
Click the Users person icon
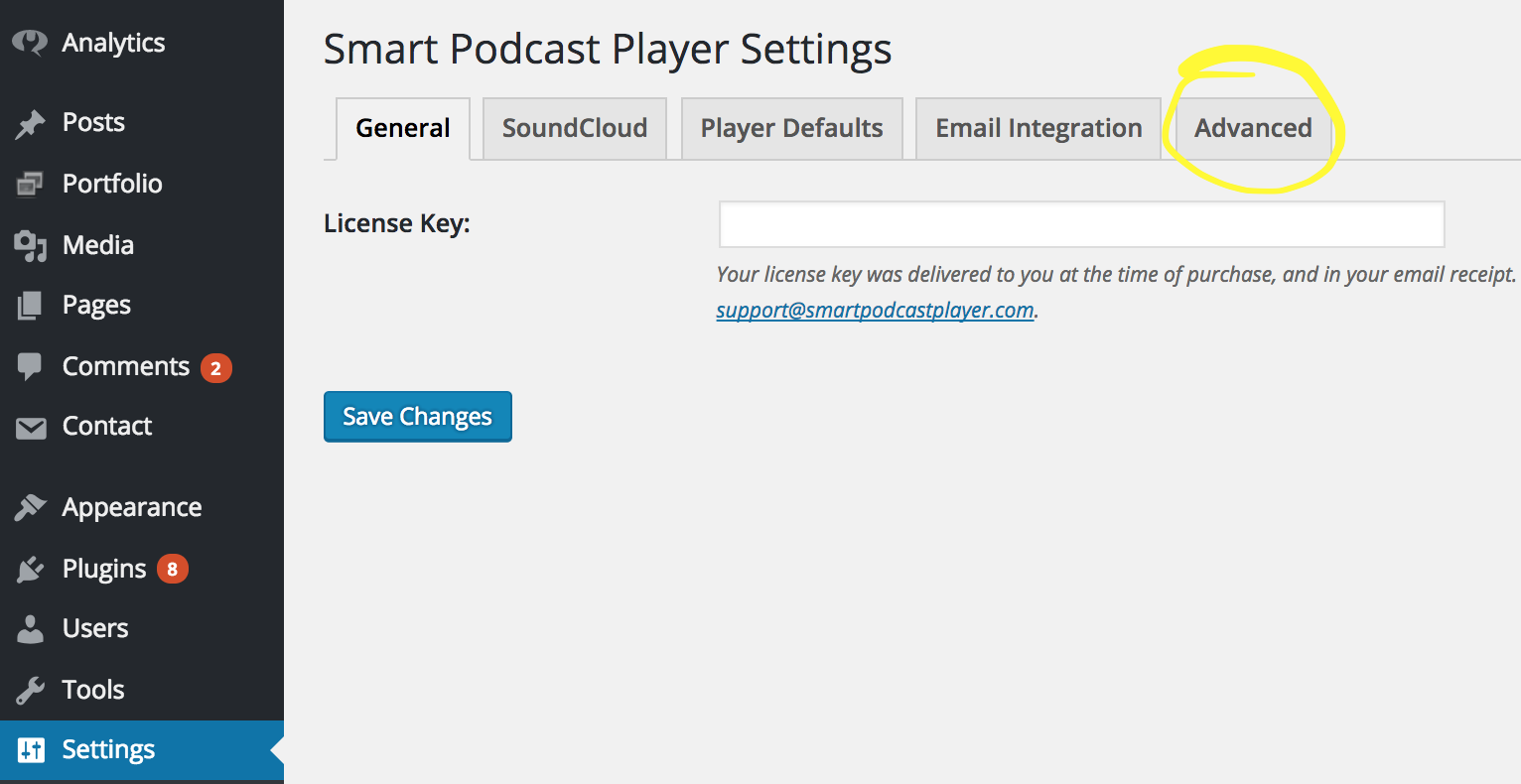[x=30, y=629]
